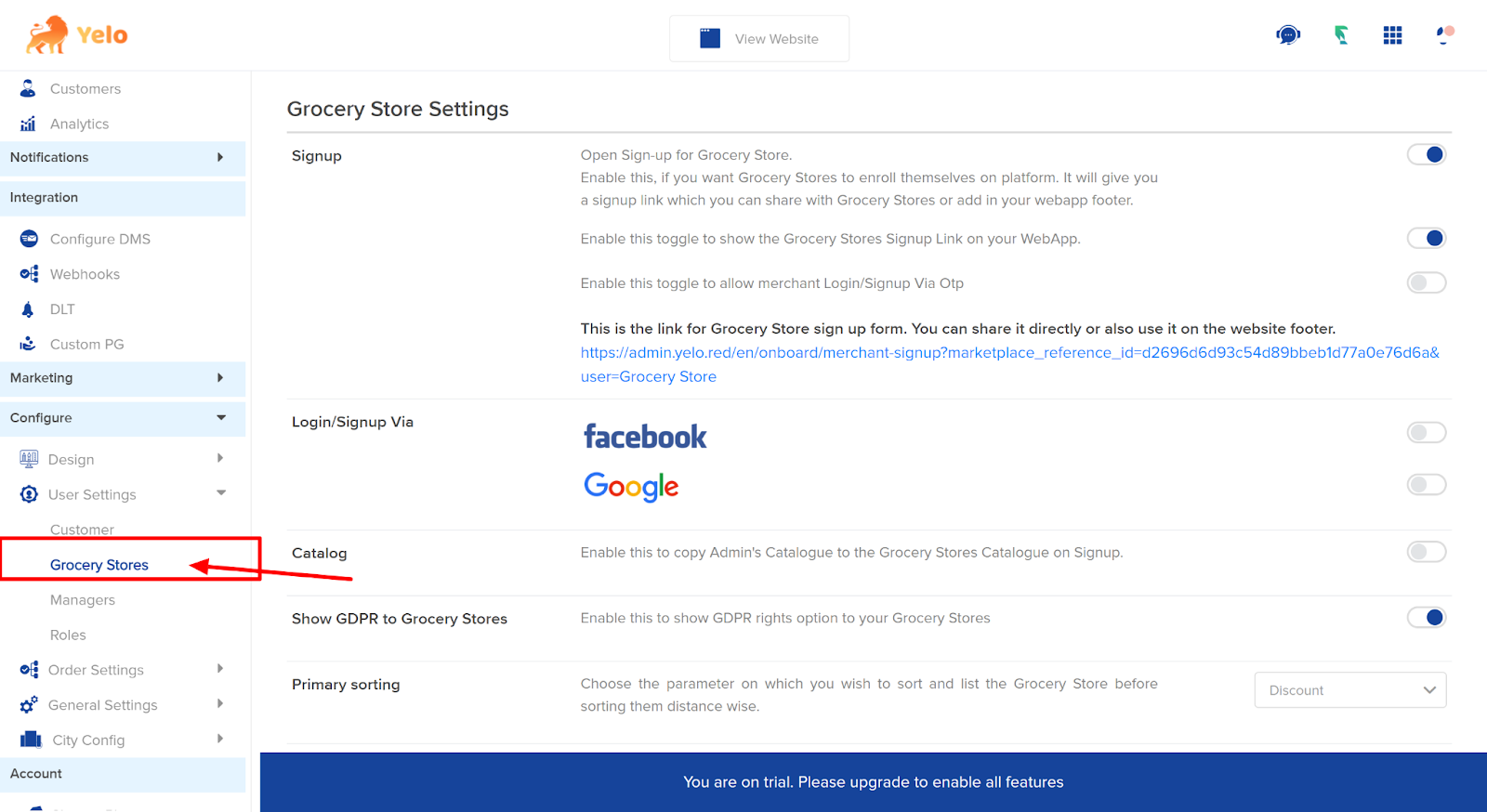Click the DLT bell icon
This screenshot has width=1487, height=812.
[x=28, y=309]
